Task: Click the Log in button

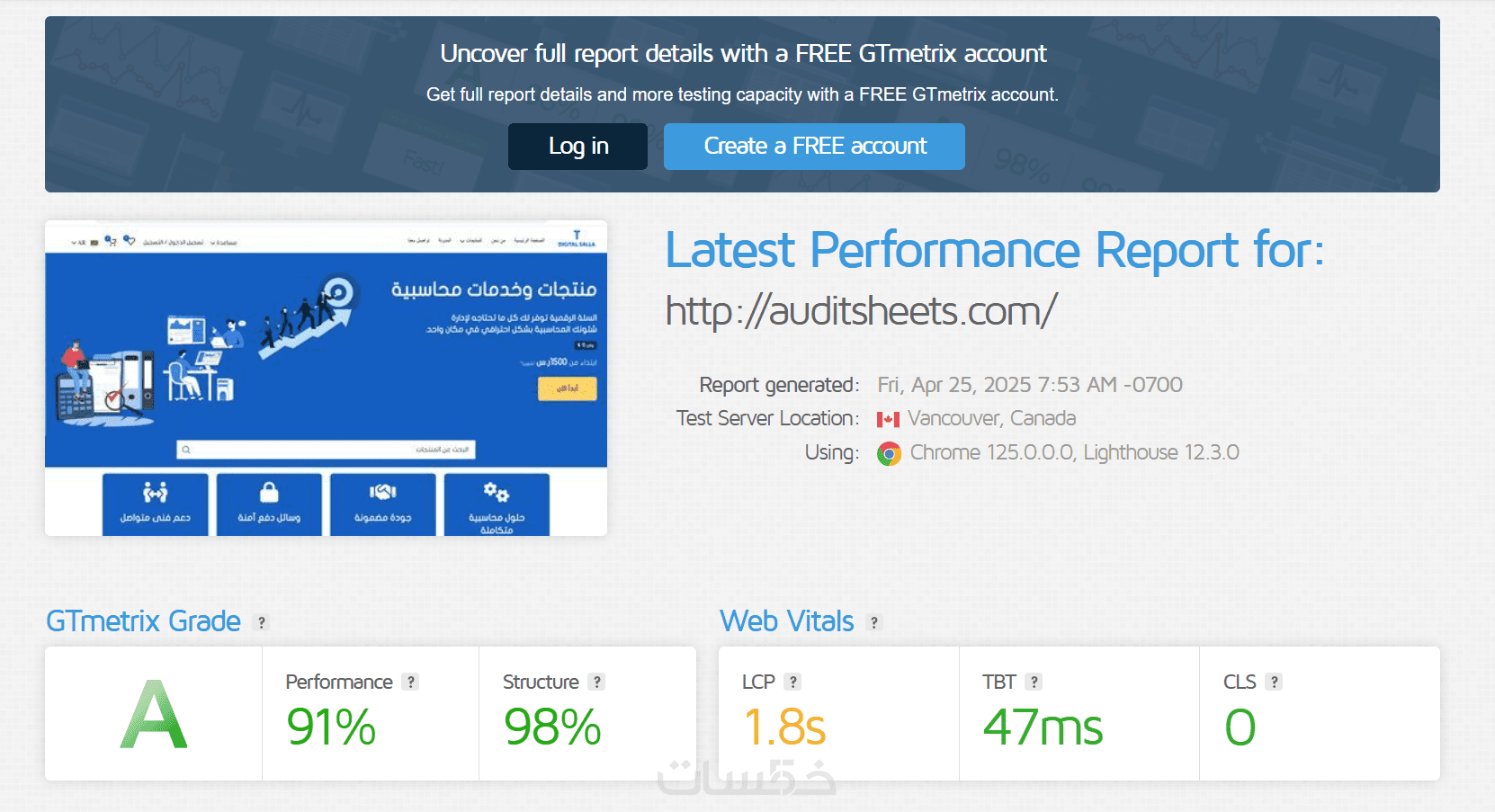Action: [577, 147]
